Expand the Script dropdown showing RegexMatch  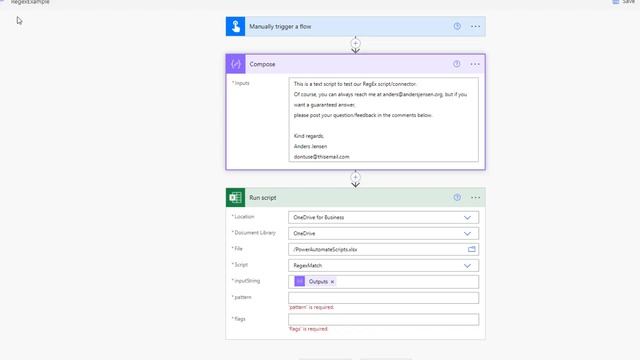coord(467,266)
